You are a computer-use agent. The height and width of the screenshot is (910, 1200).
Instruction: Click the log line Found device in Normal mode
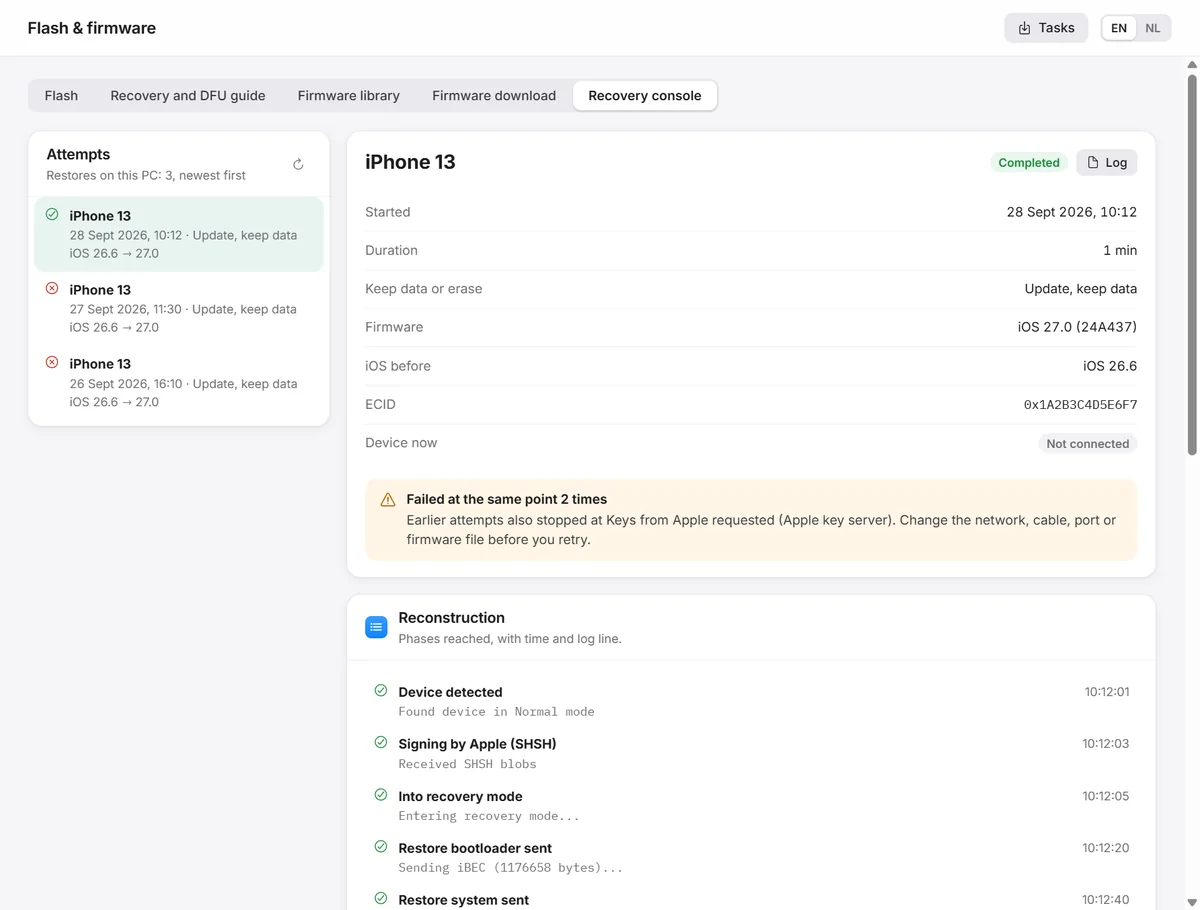point(496,712)
